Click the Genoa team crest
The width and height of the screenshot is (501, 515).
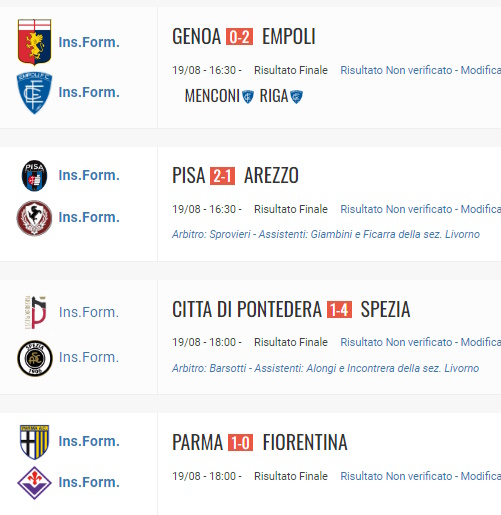pos(35,42)
